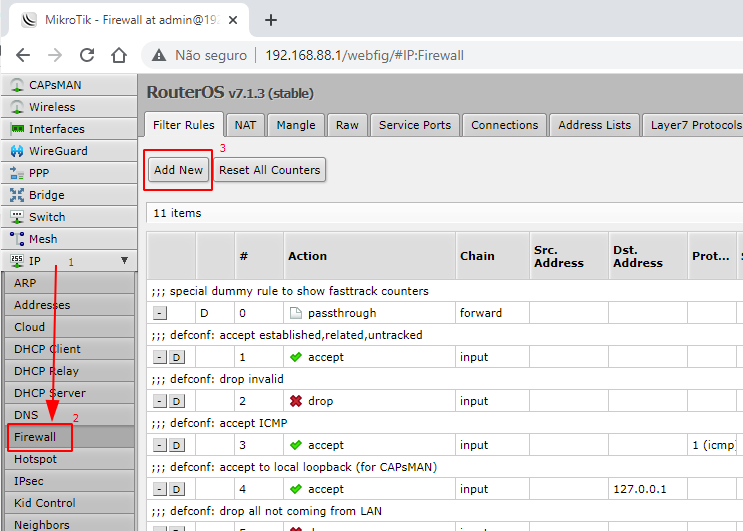Click the IP menu icon

(17, 261)
